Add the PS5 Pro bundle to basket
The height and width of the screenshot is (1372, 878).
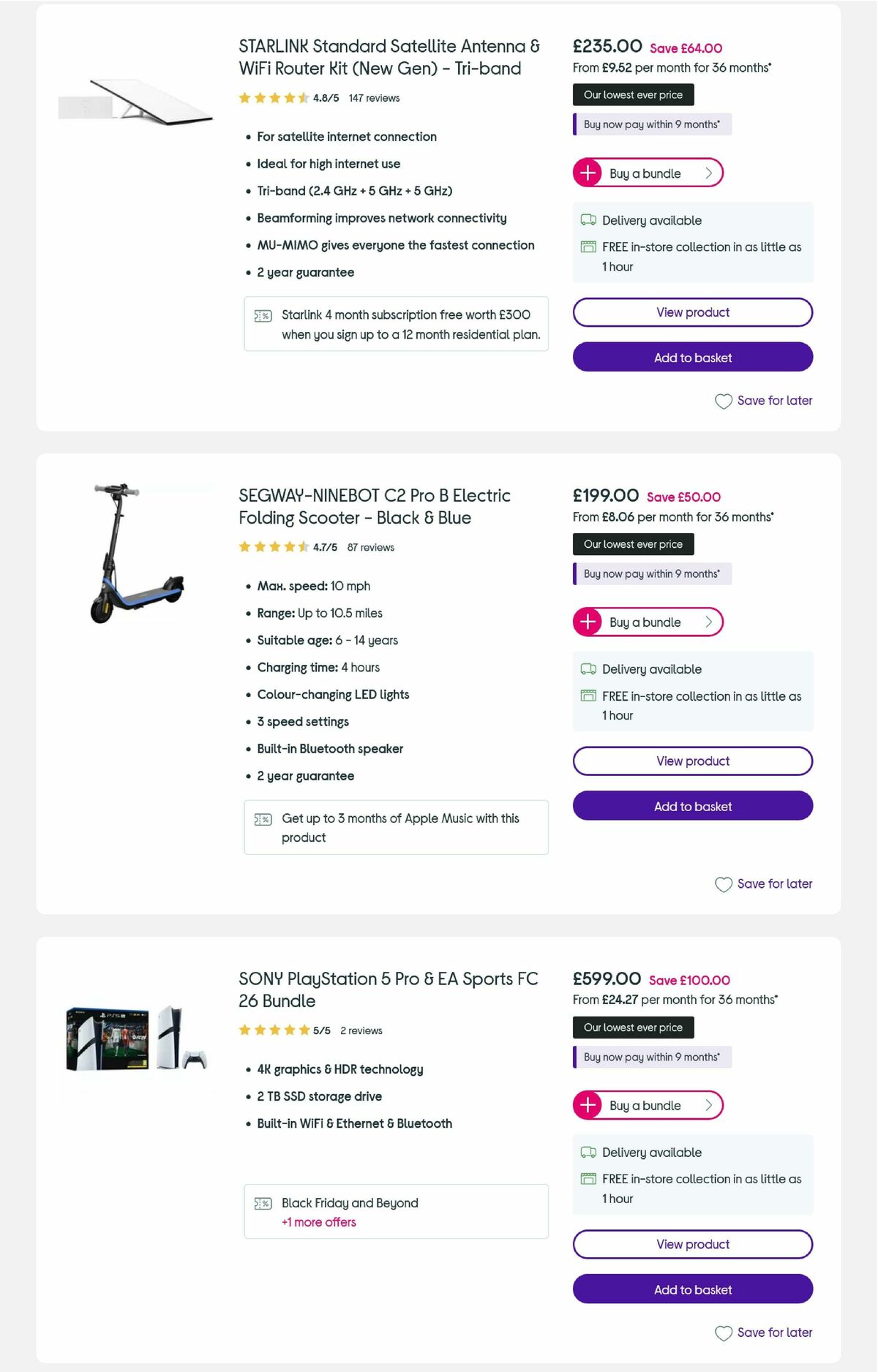click(692, 1289)
